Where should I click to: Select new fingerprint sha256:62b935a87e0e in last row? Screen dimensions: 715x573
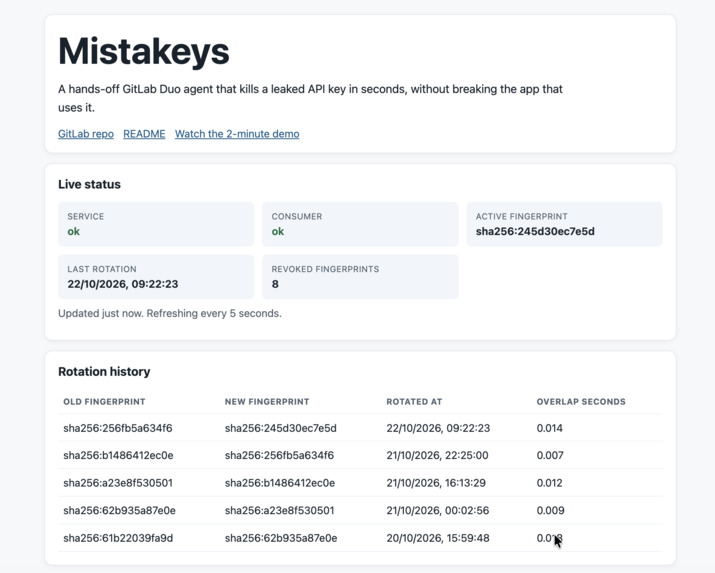pos(281,538)
